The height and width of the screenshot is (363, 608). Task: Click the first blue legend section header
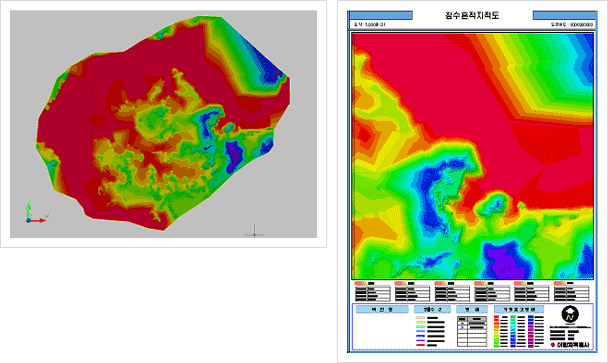pyautogui.click(x=382, y=309)
